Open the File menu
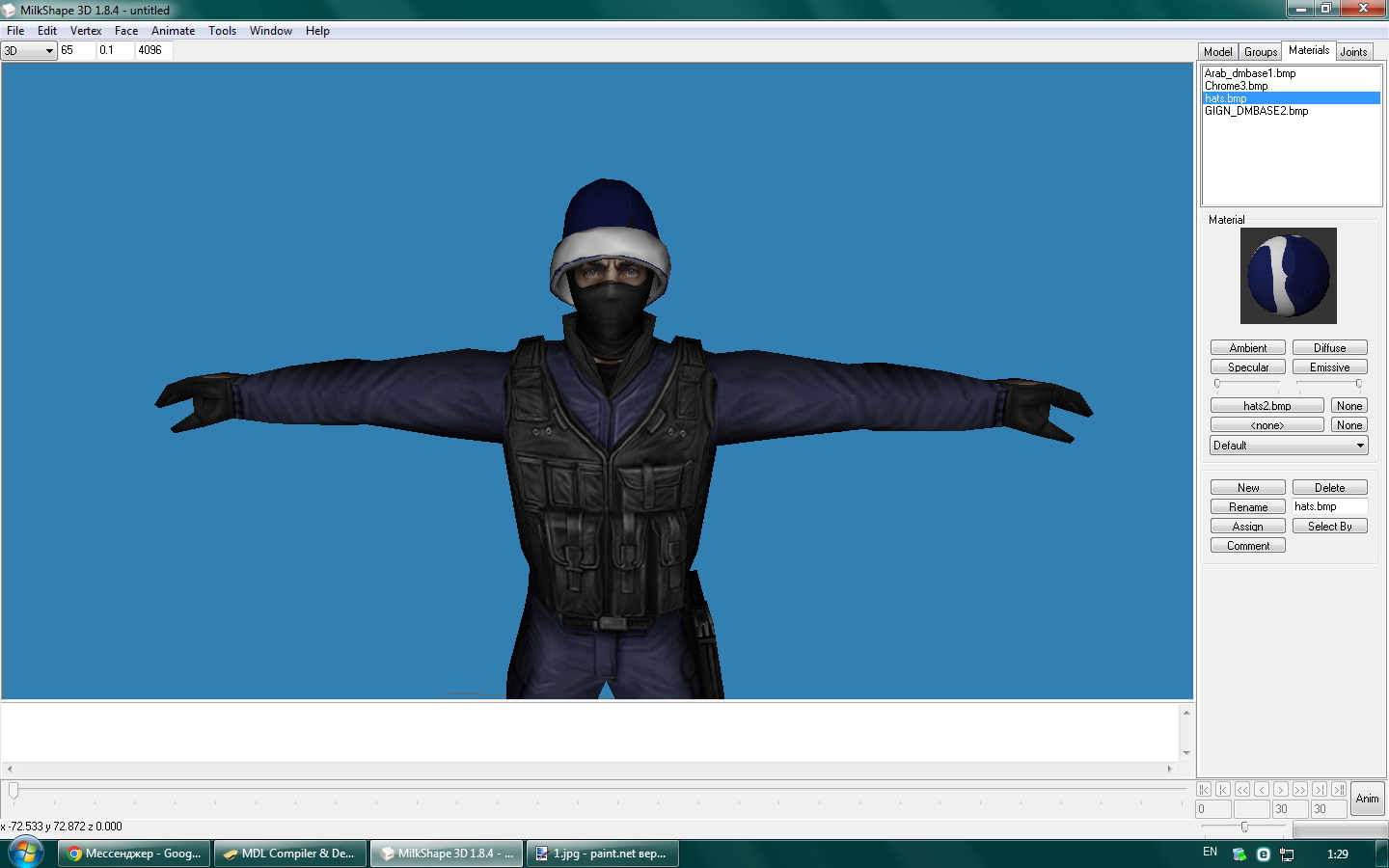Image resolution: width=1389 pixels, height=868 pixels. [15, 31]
